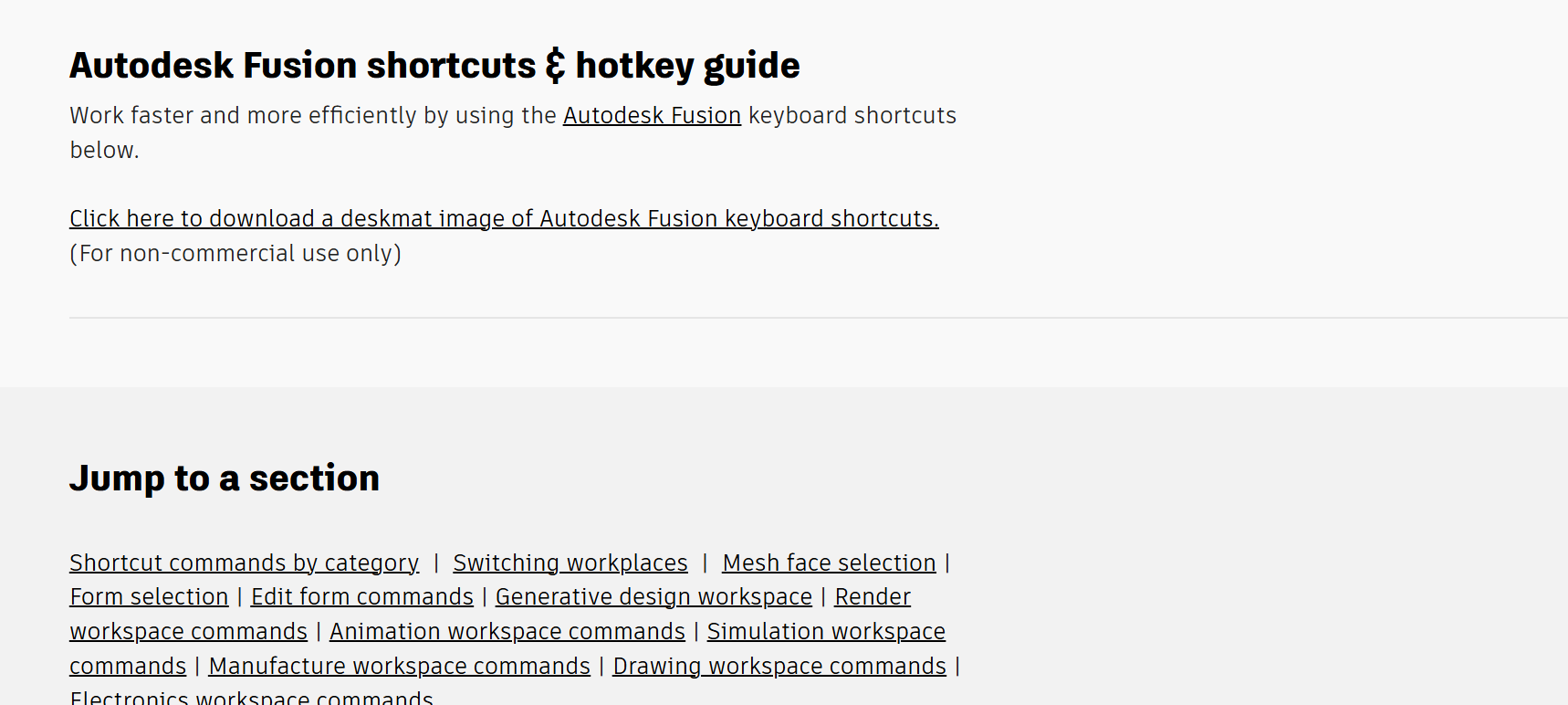
Task: Click the Jump to a section heading
Action: pyautogui.click(x=225, y=479)
